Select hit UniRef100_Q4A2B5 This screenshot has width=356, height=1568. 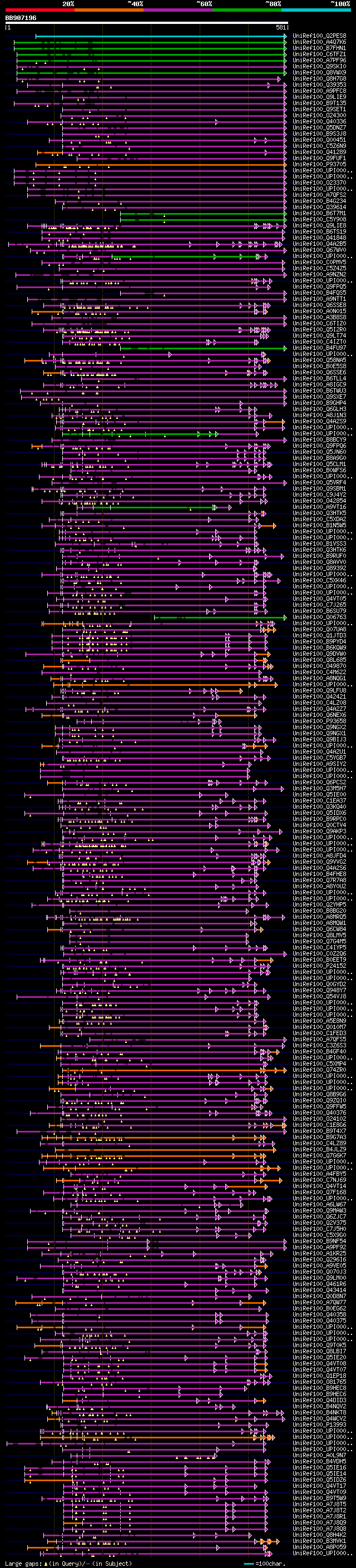click(319, 244)
